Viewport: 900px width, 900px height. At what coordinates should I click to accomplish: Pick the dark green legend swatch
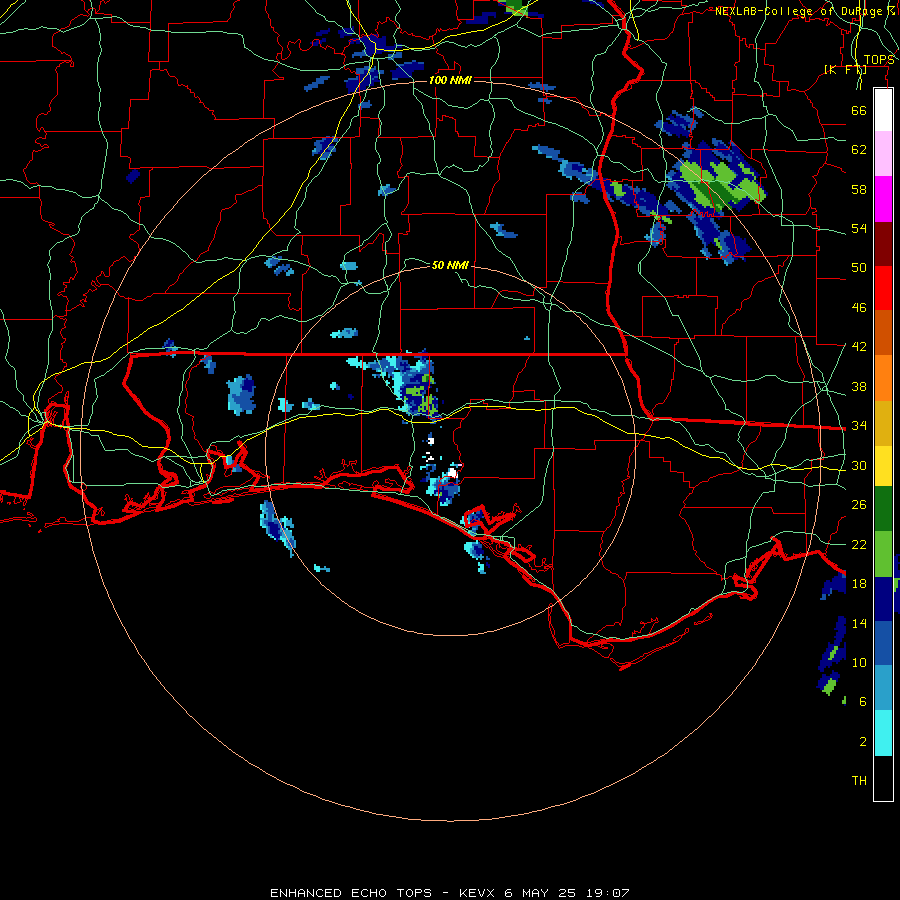tap(883, 509)
